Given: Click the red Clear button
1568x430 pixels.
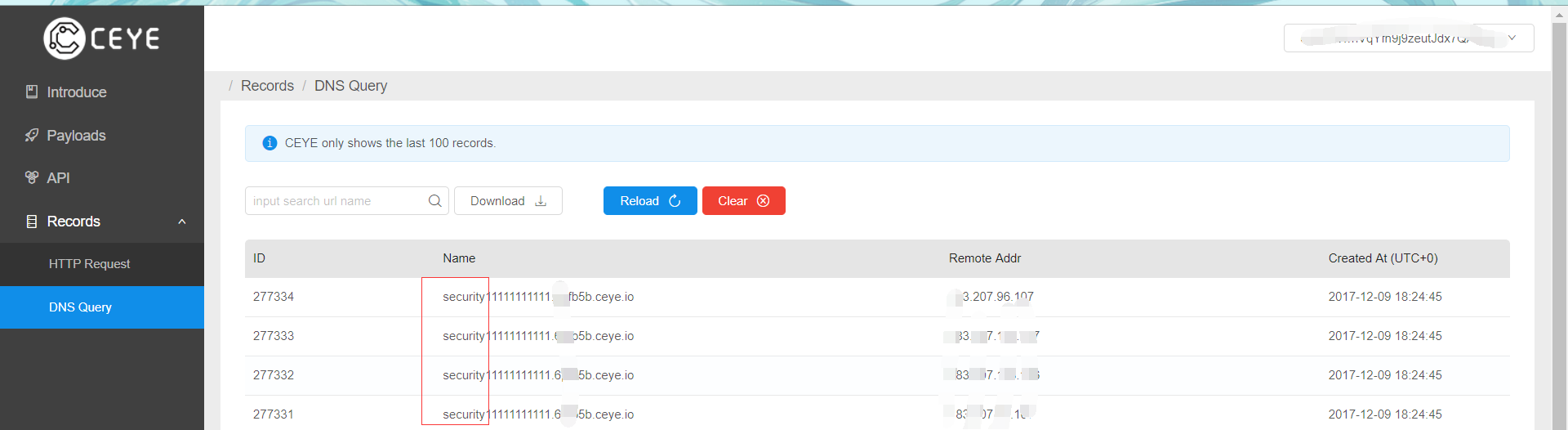Looking at the screenshot, I should click(x=744, y=201).
